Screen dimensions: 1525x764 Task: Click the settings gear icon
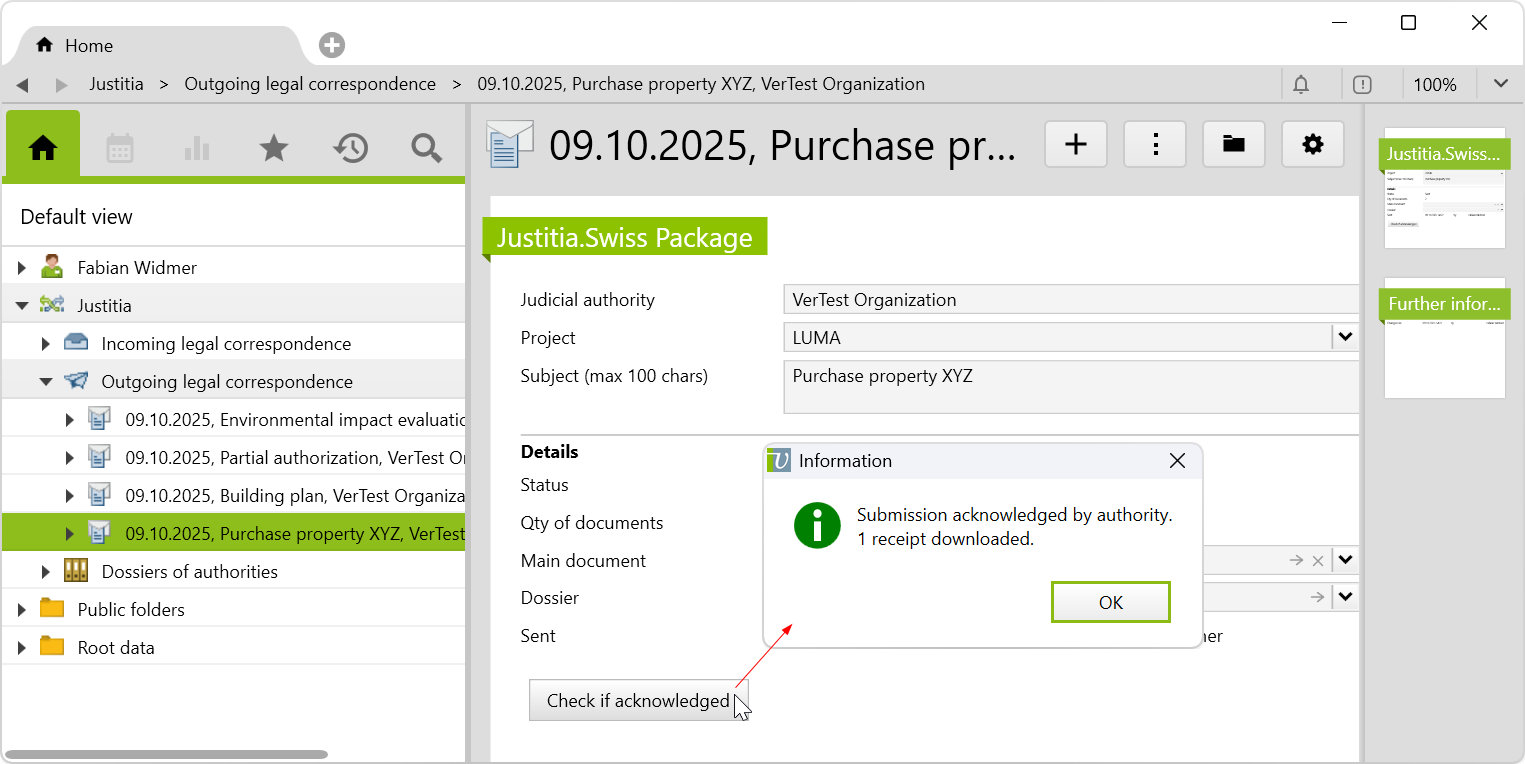pos(1313,145)
